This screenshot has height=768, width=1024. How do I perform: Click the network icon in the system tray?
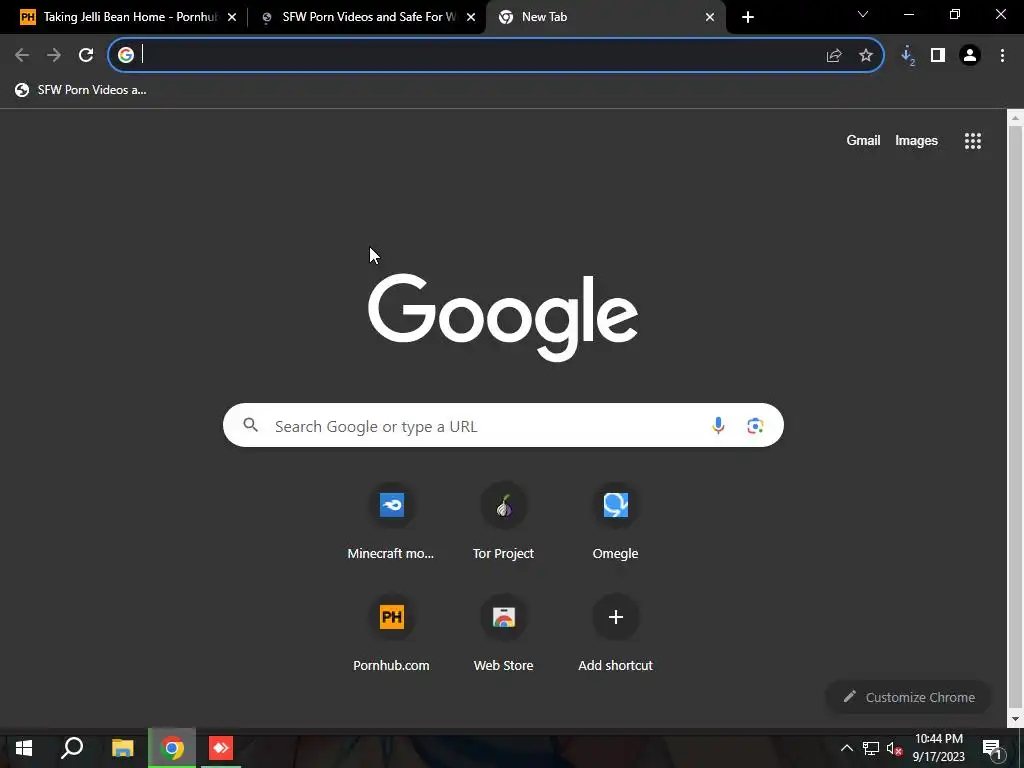tap(871, 748)
